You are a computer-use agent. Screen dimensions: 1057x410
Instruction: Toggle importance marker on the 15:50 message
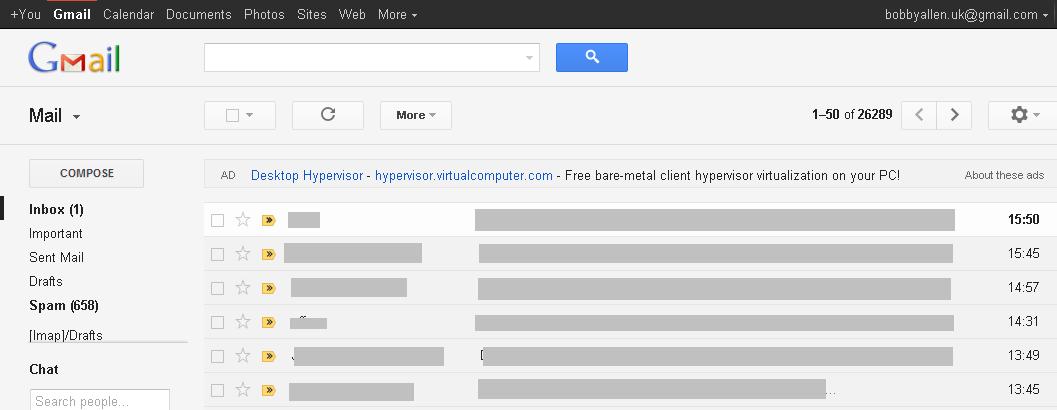coord(268,220)
